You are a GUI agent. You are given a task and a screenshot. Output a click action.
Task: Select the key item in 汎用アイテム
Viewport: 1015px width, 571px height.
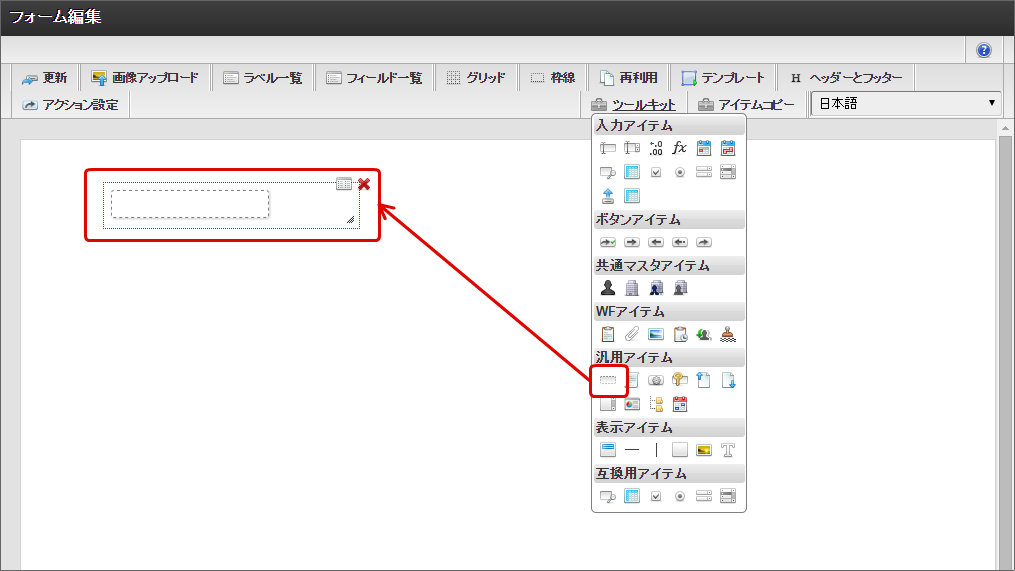coord(680,380)
